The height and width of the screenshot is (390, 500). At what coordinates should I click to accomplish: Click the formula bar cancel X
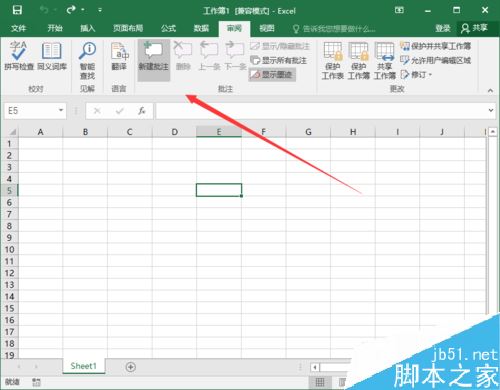(97, 110)
